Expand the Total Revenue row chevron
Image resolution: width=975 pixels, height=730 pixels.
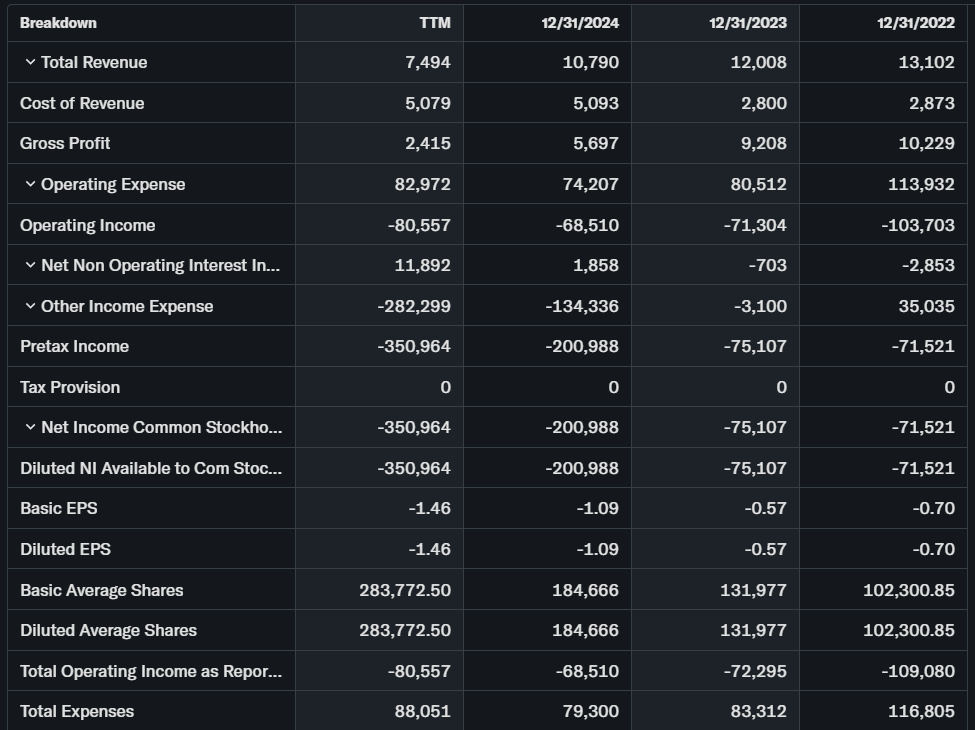point(30,63)
